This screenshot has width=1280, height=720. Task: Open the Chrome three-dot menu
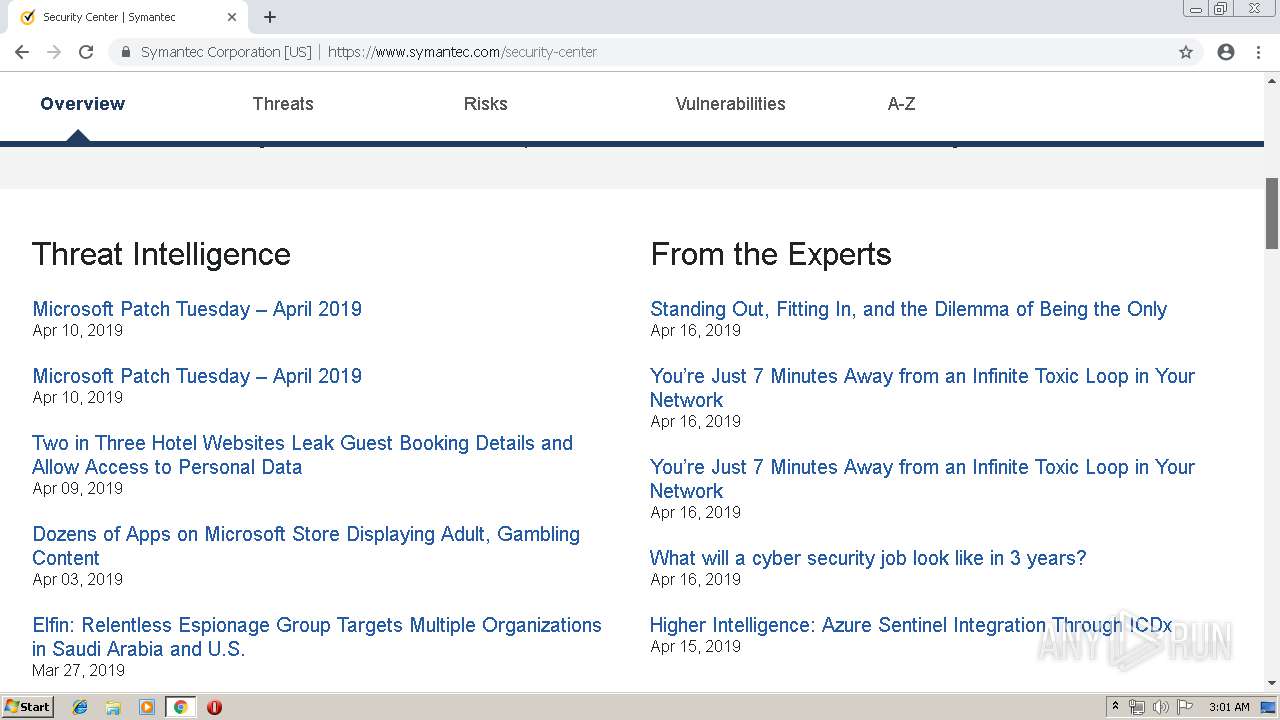pyautogui.click(x=1258, y=52)
